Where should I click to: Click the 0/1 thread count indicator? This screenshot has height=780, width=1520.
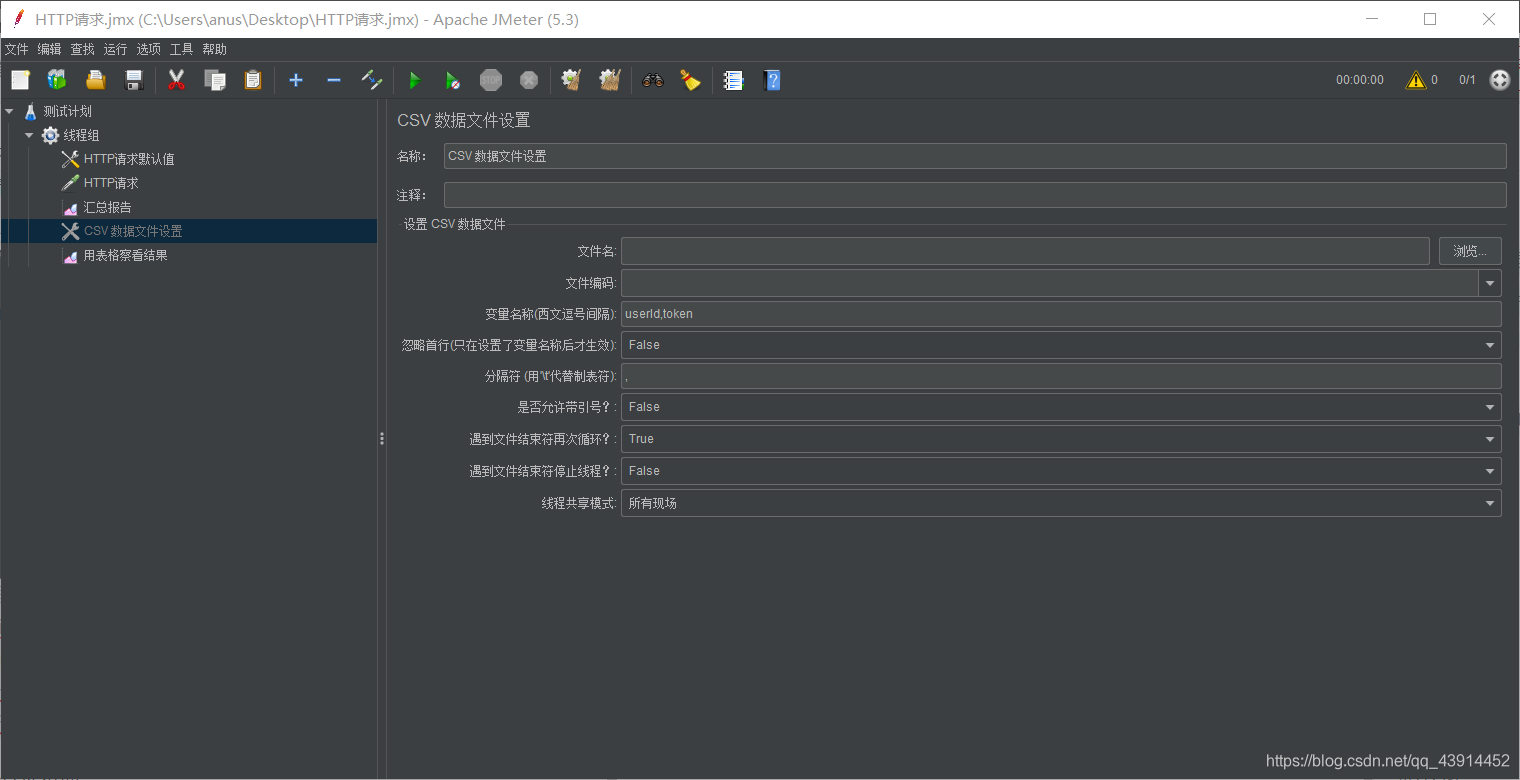(1467, 80)
